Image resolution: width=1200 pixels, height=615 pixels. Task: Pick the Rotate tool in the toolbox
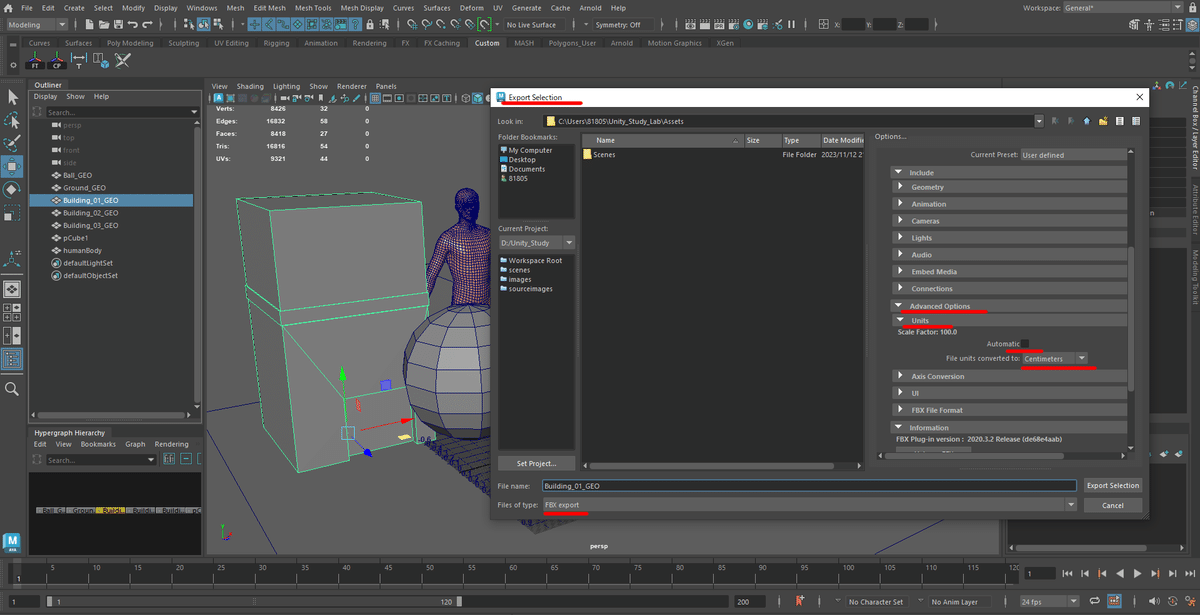pyautogui.click(x=12, y=189)
